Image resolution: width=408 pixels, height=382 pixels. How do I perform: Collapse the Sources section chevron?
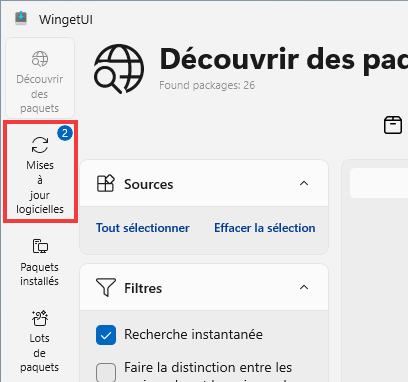[x=304, y=183]
